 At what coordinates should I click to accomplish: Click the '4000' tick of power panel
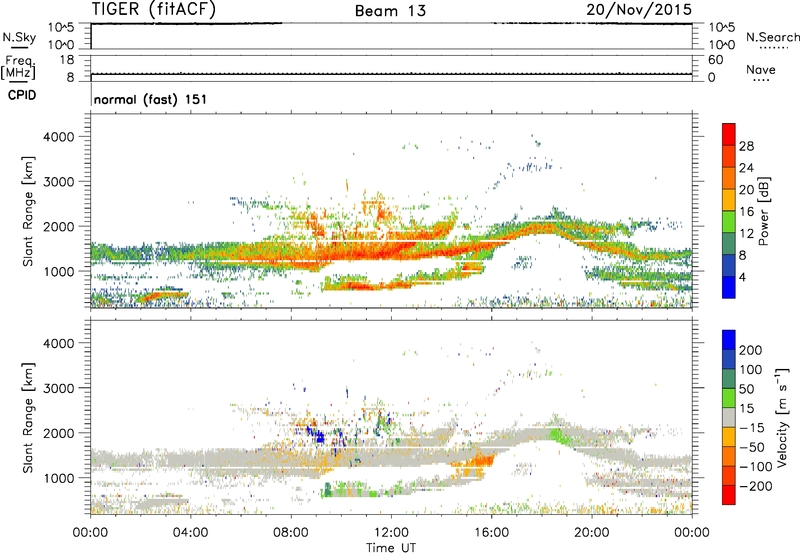point(59,137)
